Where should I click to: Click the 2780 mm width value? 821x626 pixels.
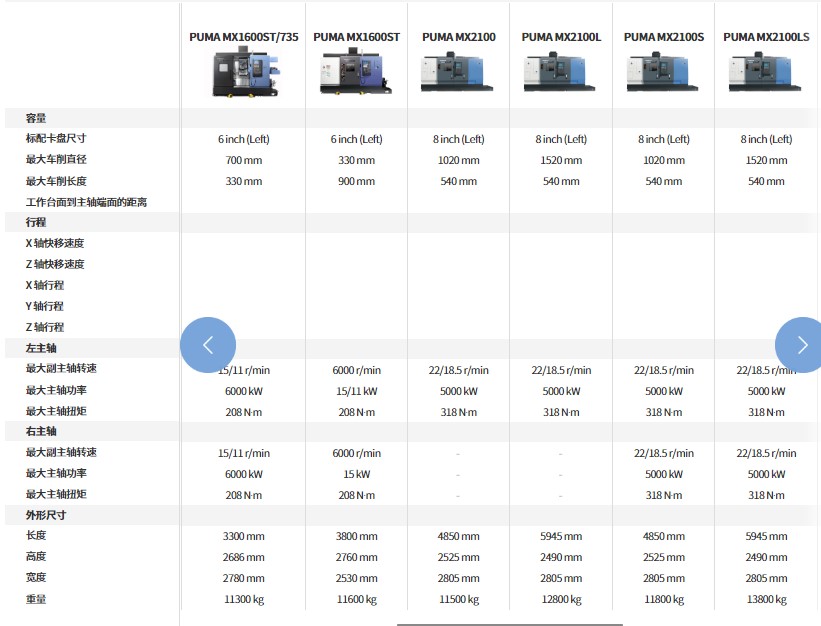(244, 578)
